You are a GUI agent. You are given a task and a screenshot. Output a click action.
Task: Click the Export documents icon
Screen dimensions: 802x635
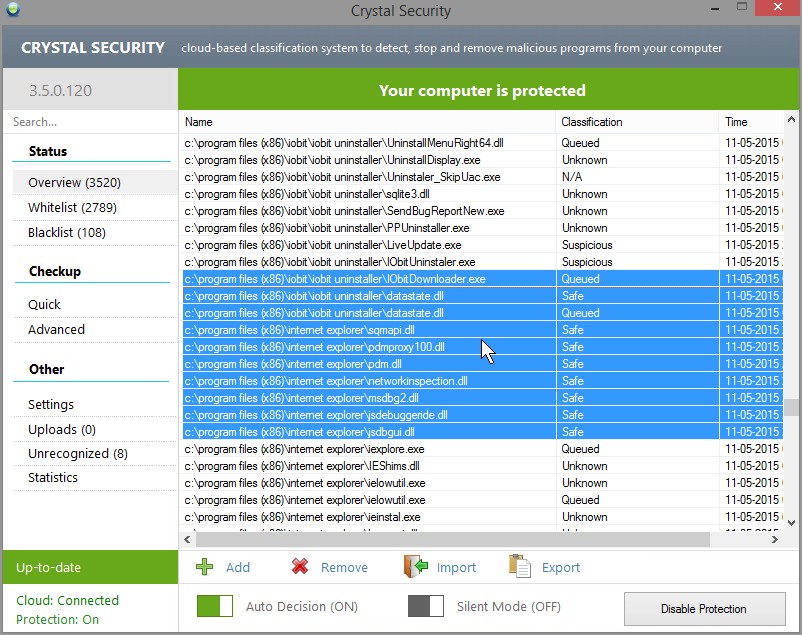tap(519, 567)
